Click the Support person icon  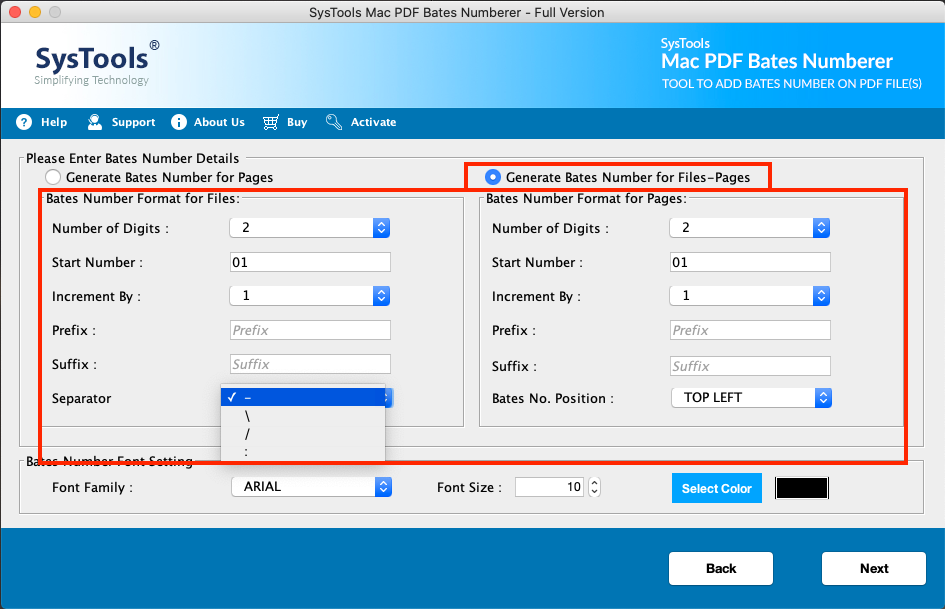tap(95, 122)
